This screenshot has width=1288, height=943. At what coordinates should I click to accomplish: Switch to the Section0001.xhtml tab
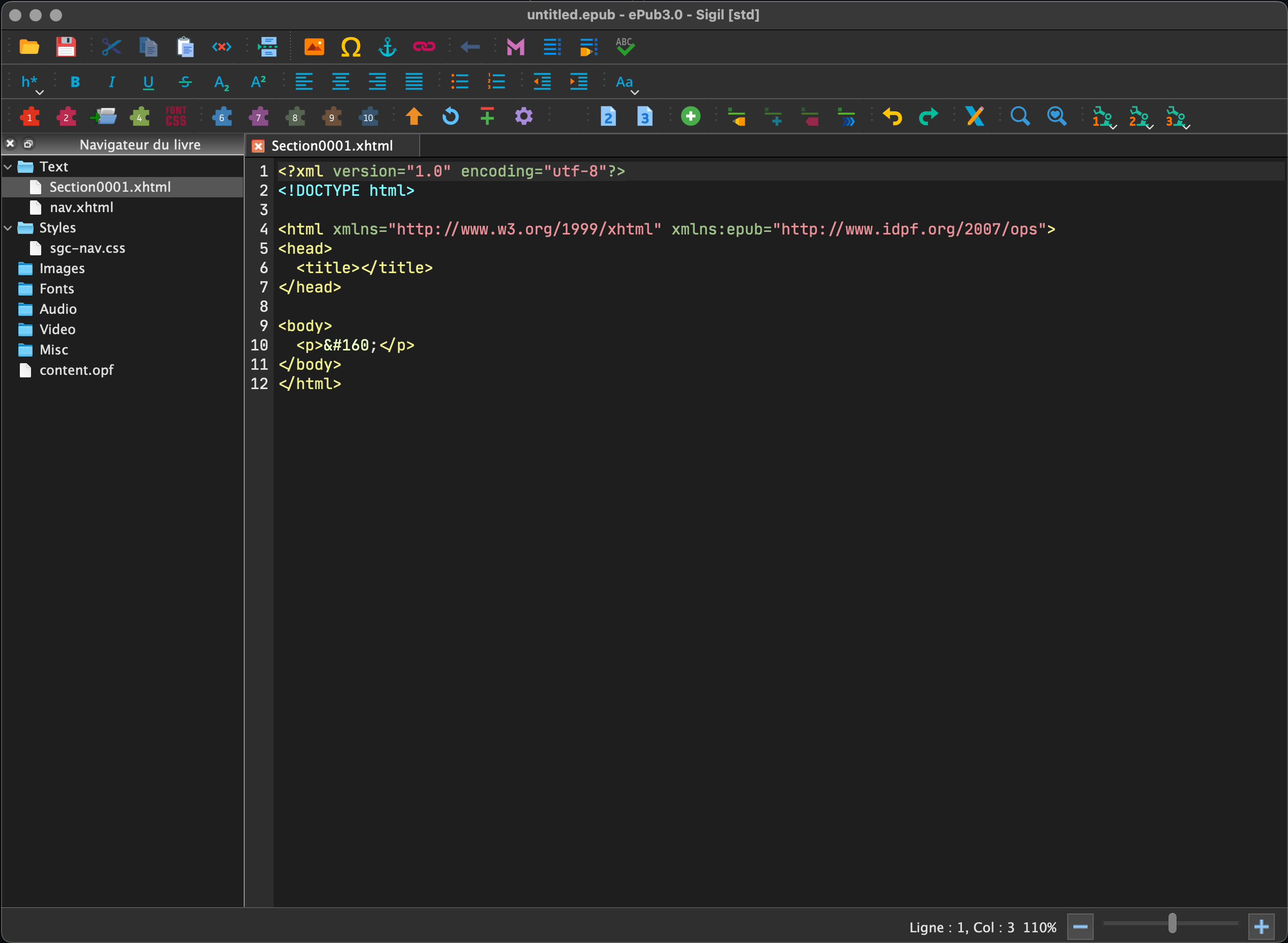(x=333, y=145)
